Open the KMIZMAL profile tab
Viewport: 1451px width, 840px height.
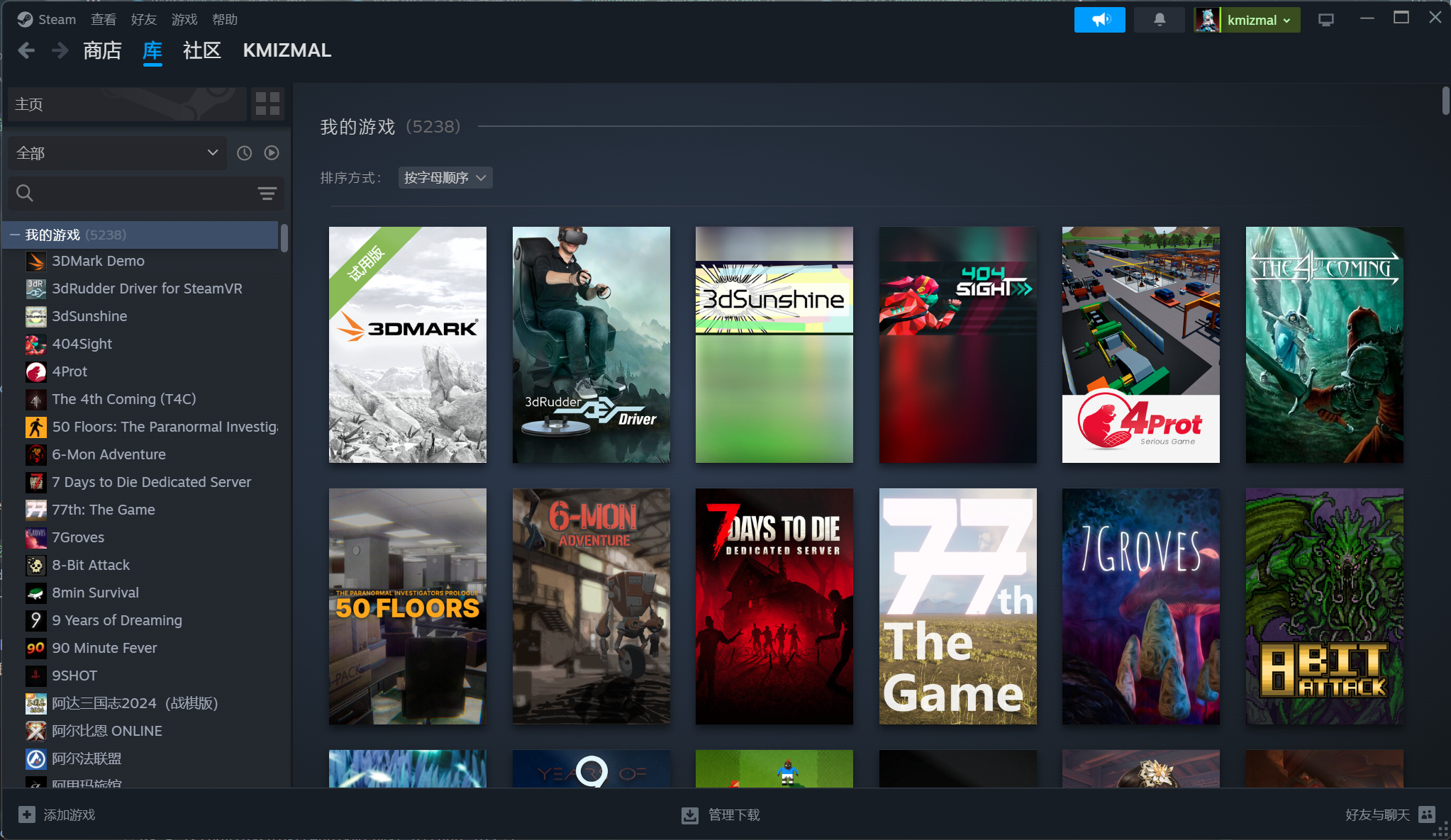point(287,50)
